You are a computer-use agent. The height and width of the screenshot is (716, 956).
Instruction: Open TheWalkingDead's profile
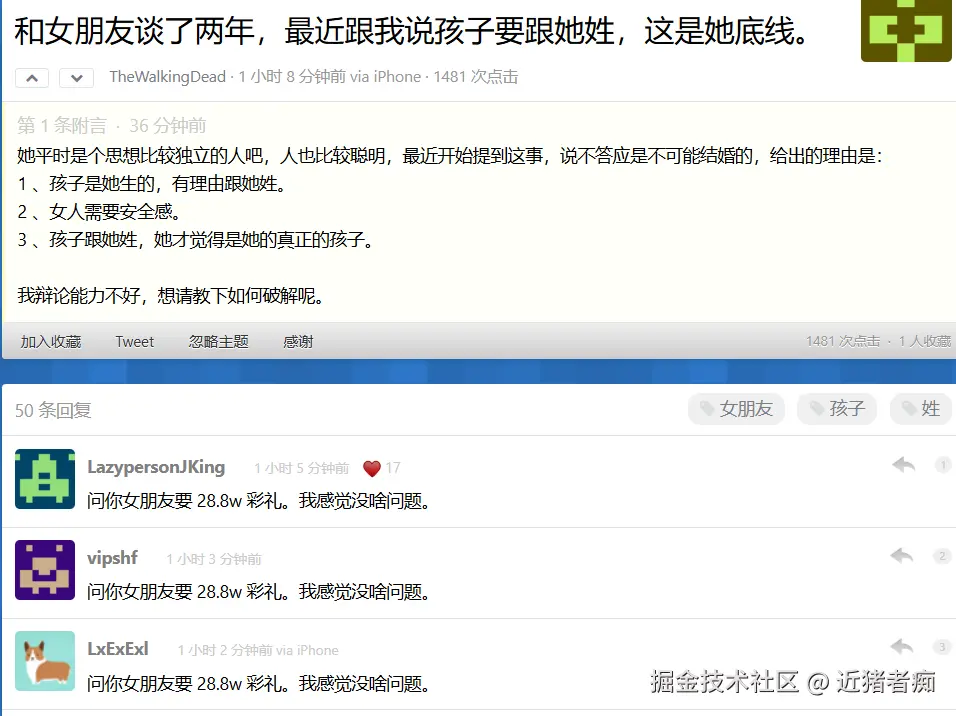(x=168, y=76)
